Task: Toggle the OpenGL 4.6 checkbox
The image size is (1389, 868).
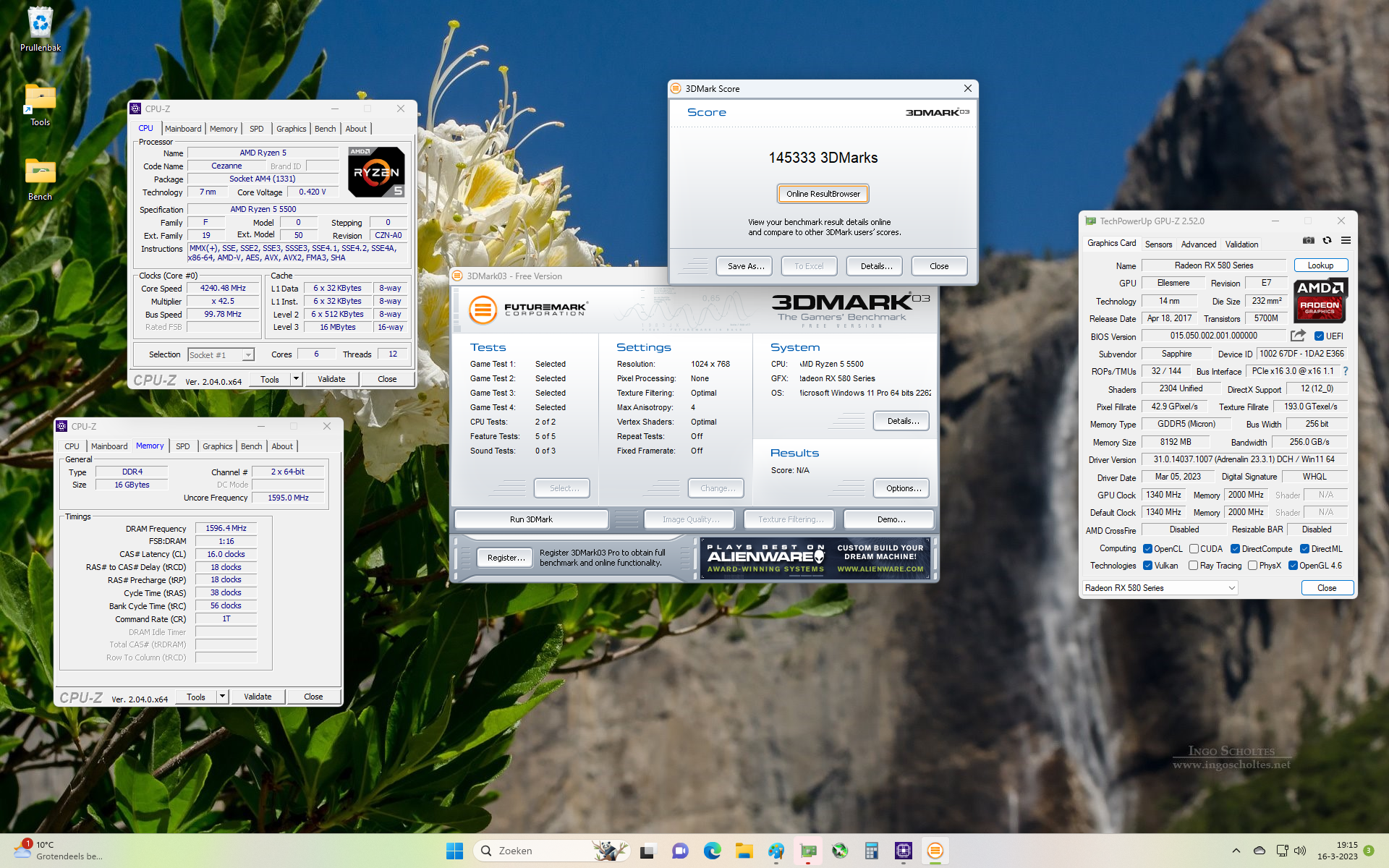Action: 1293,566
